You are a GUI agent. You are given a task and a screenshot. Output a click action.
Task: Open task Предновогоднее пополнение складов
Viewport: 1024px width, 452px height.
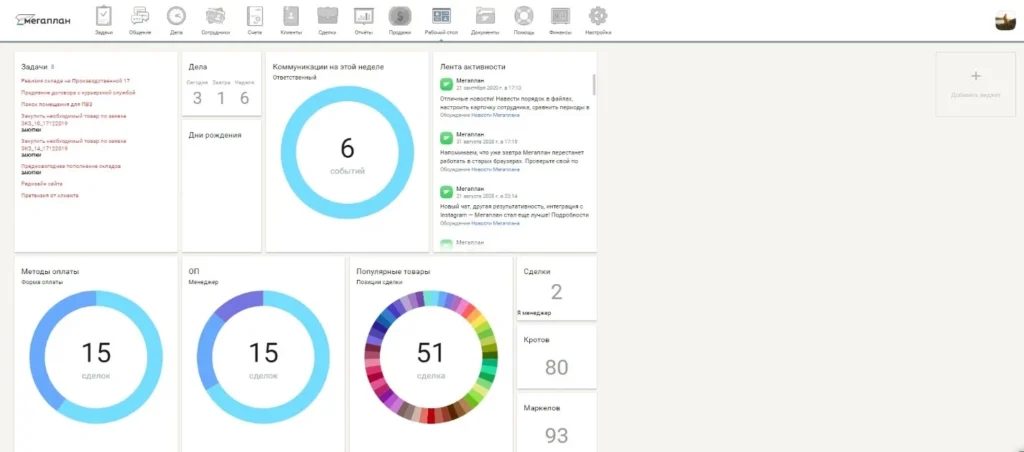(x=71, y=166)
